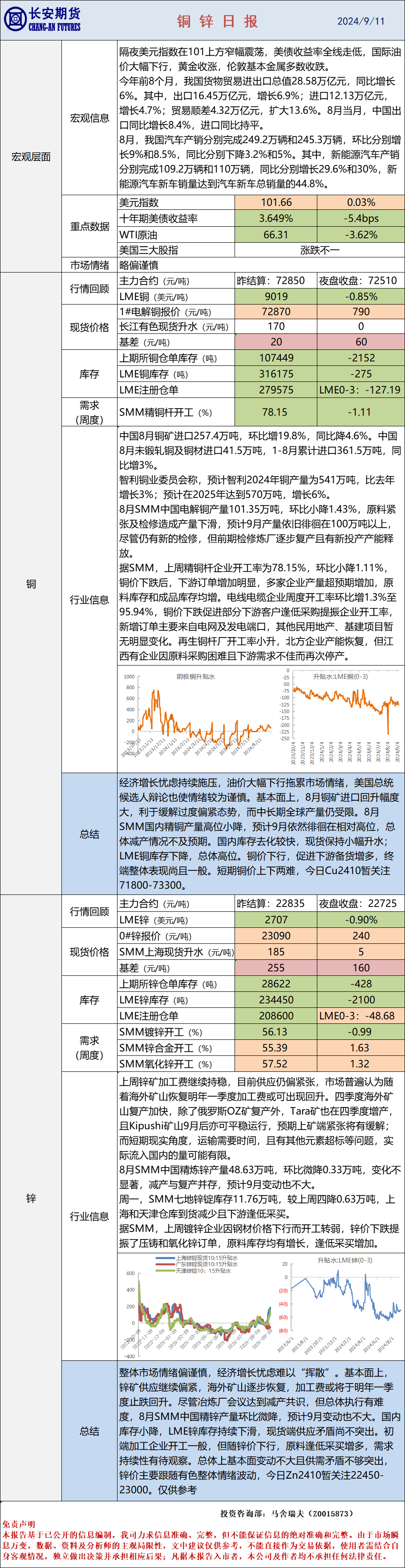Viewport: 405px width, 1568px height.
Task: Click the 170 premium cell
Action: pos(276,326)
